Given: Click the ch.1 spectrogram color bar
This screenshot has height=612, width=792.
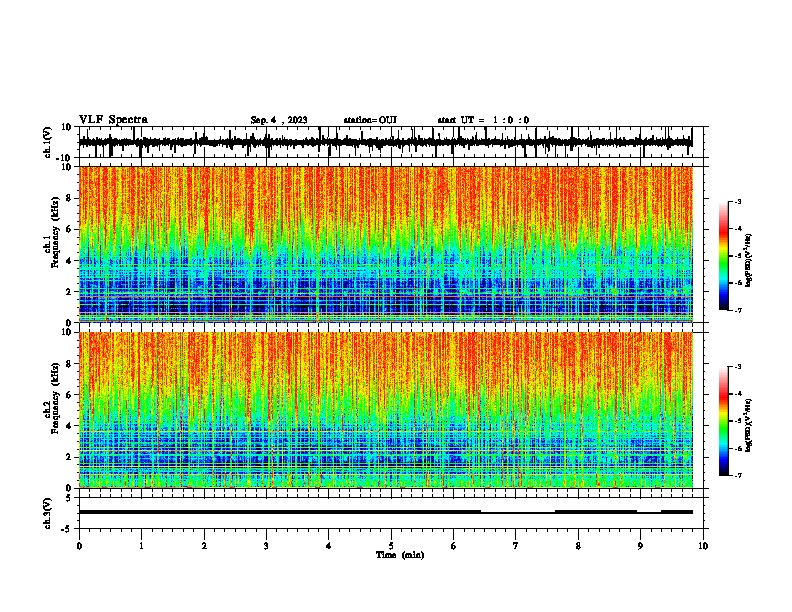Looking at the screenshot, I should click(x=723, y=256).
